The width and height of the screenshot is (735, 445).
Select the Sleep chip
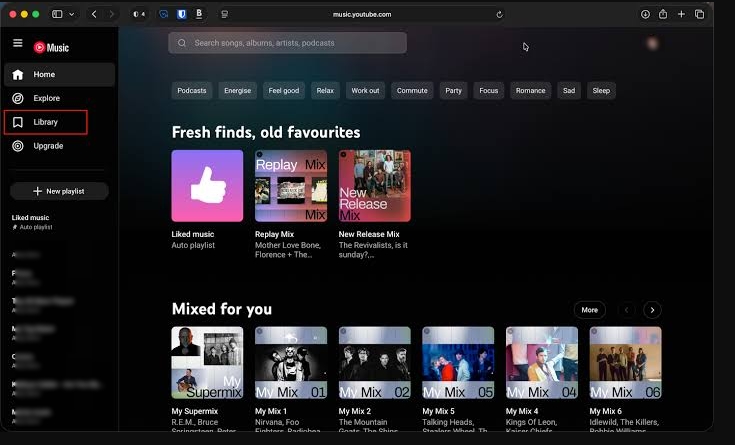601,91
